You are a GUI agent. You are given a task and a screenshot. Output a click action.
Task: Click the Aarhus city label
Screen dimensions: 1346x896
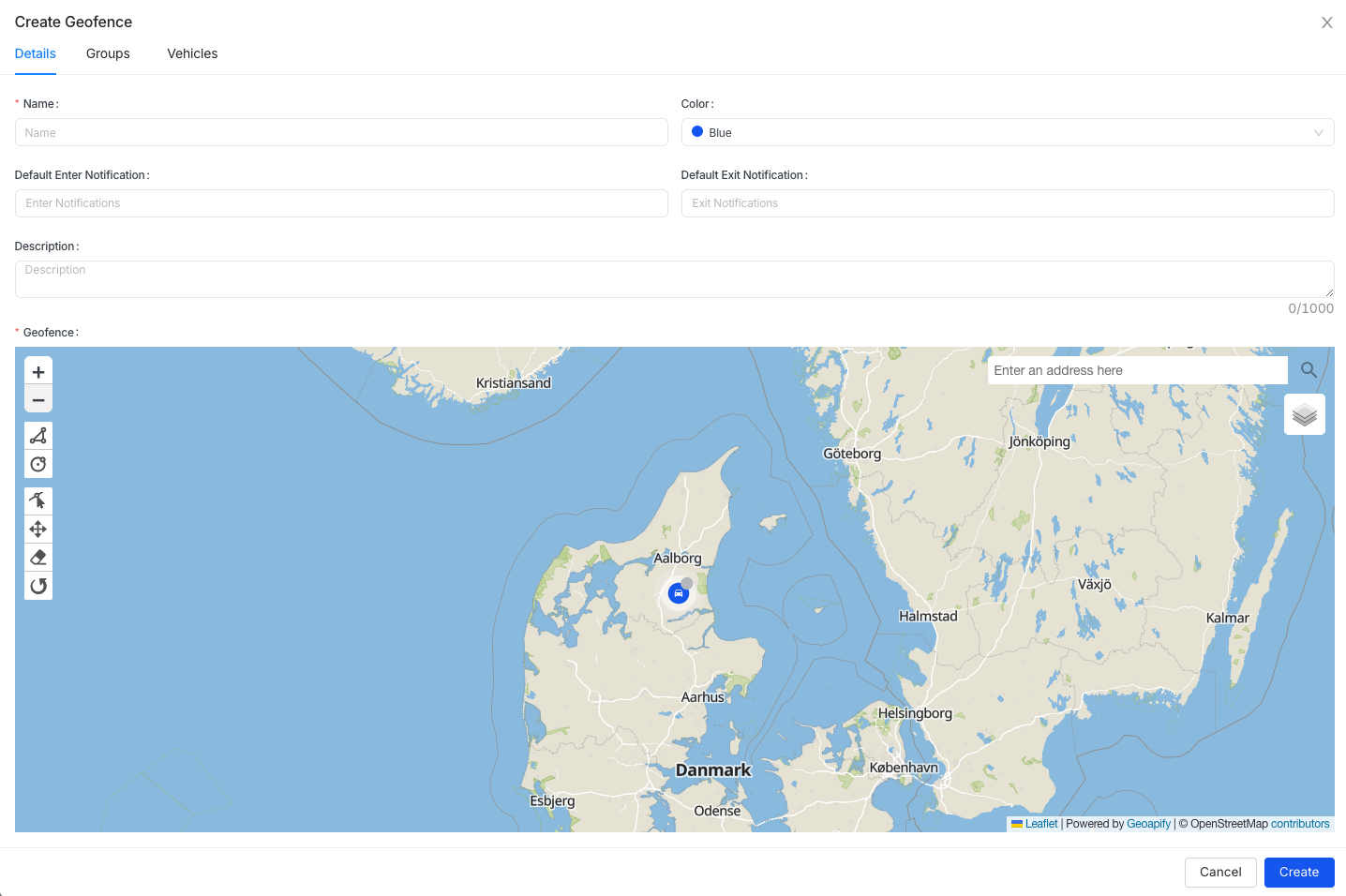tap(703, 697)
